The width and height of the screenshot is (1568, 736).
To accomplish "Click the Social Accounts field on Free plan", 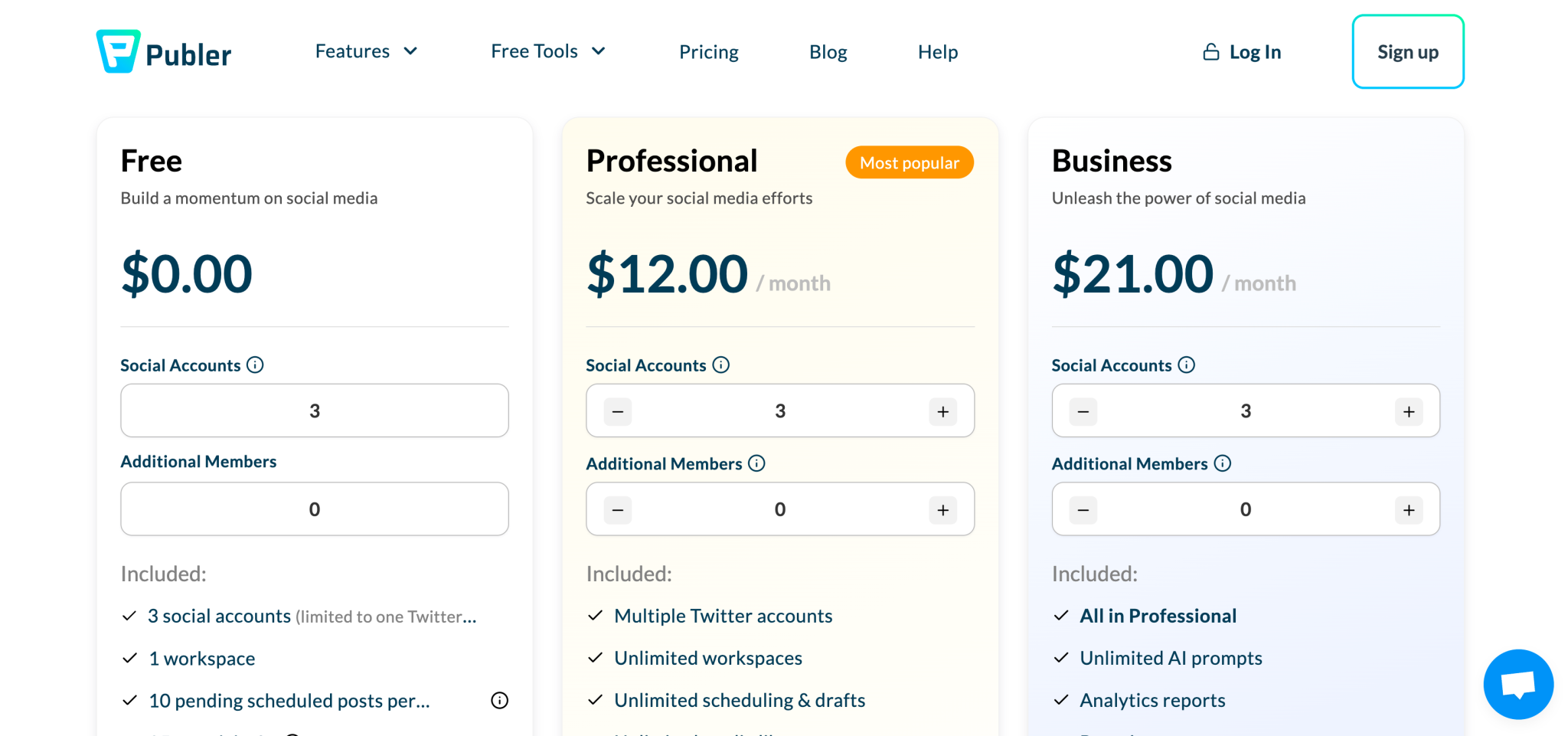I will tap(314, 411).
